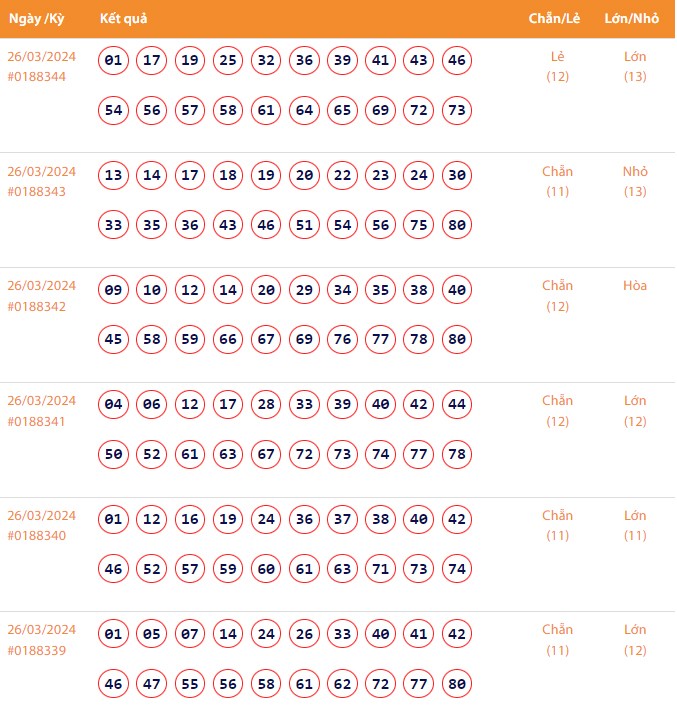The image size is (677, 707).
Task: Click ball 04 in draw #0188341
Action: [x=114, y=405]
